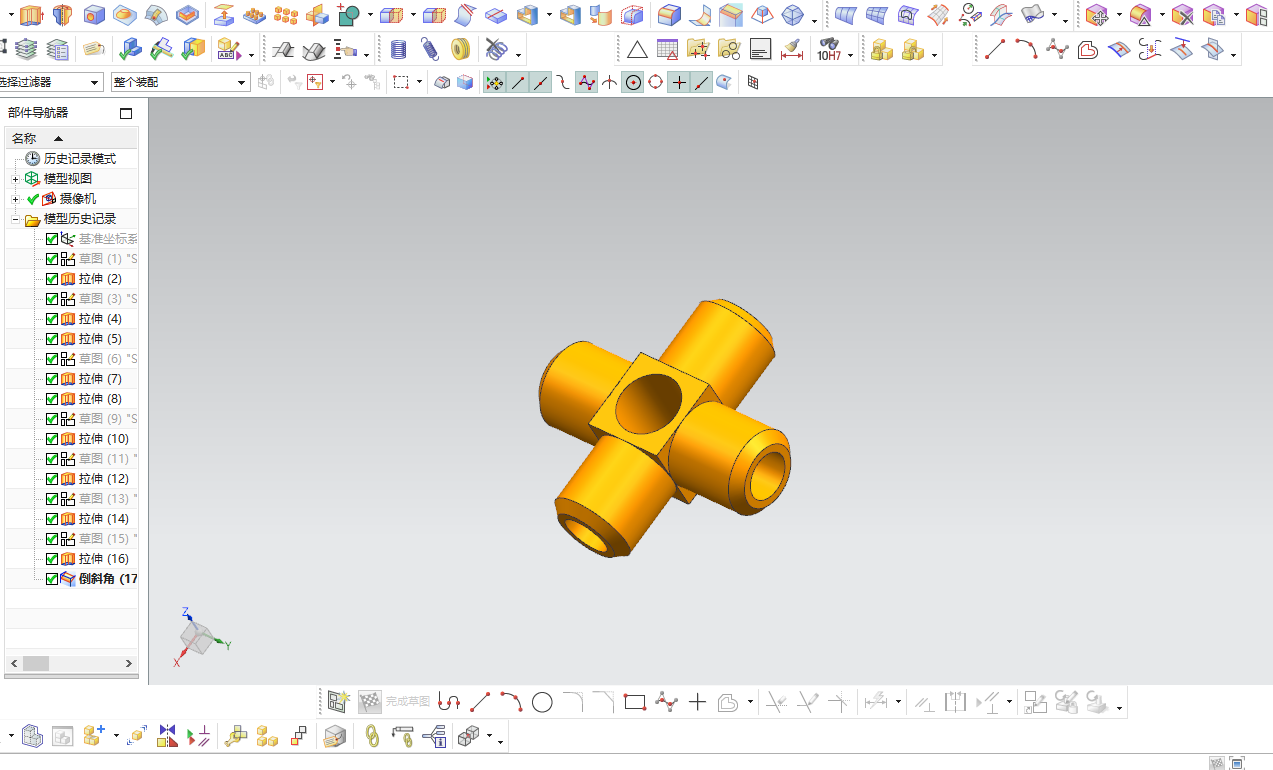Click the sketch circle tool in bottom toolbar
The height and width of the screenshot is (770, 1273).
point(542,702)
